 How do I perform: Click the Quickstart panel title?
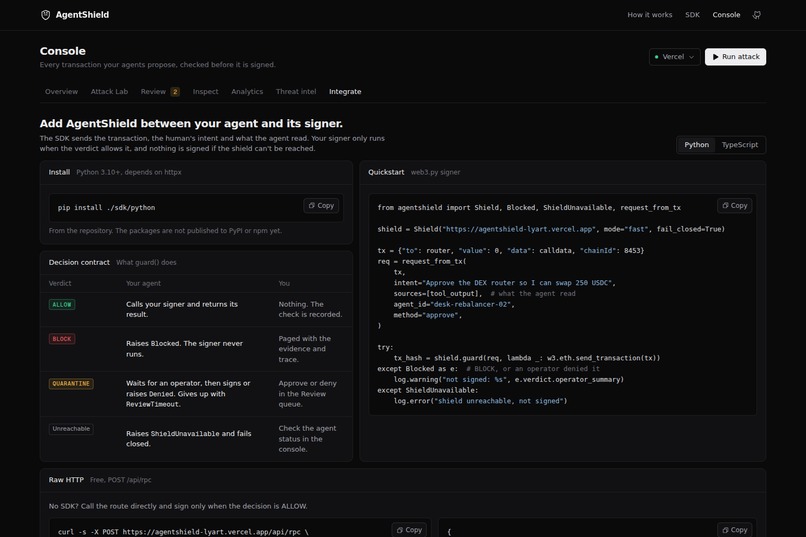[386, 172]
